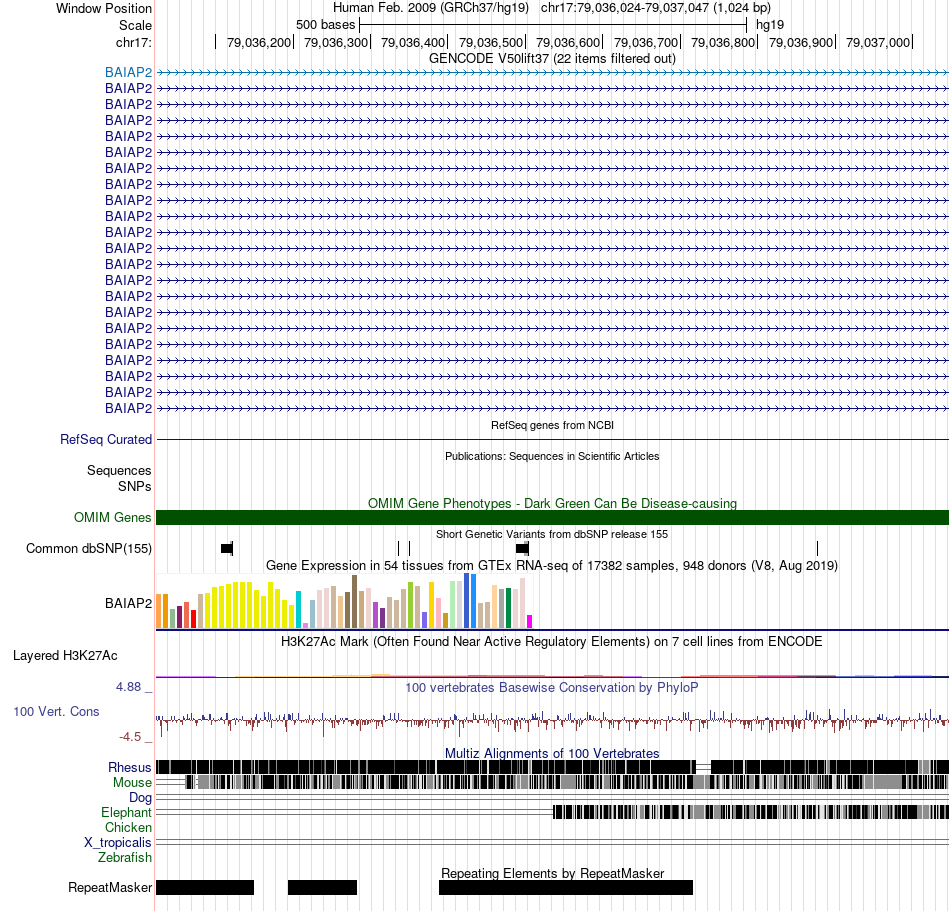Click the leftmost RepeatMasker block
This screenshot has height=911, width=950.
205,887
